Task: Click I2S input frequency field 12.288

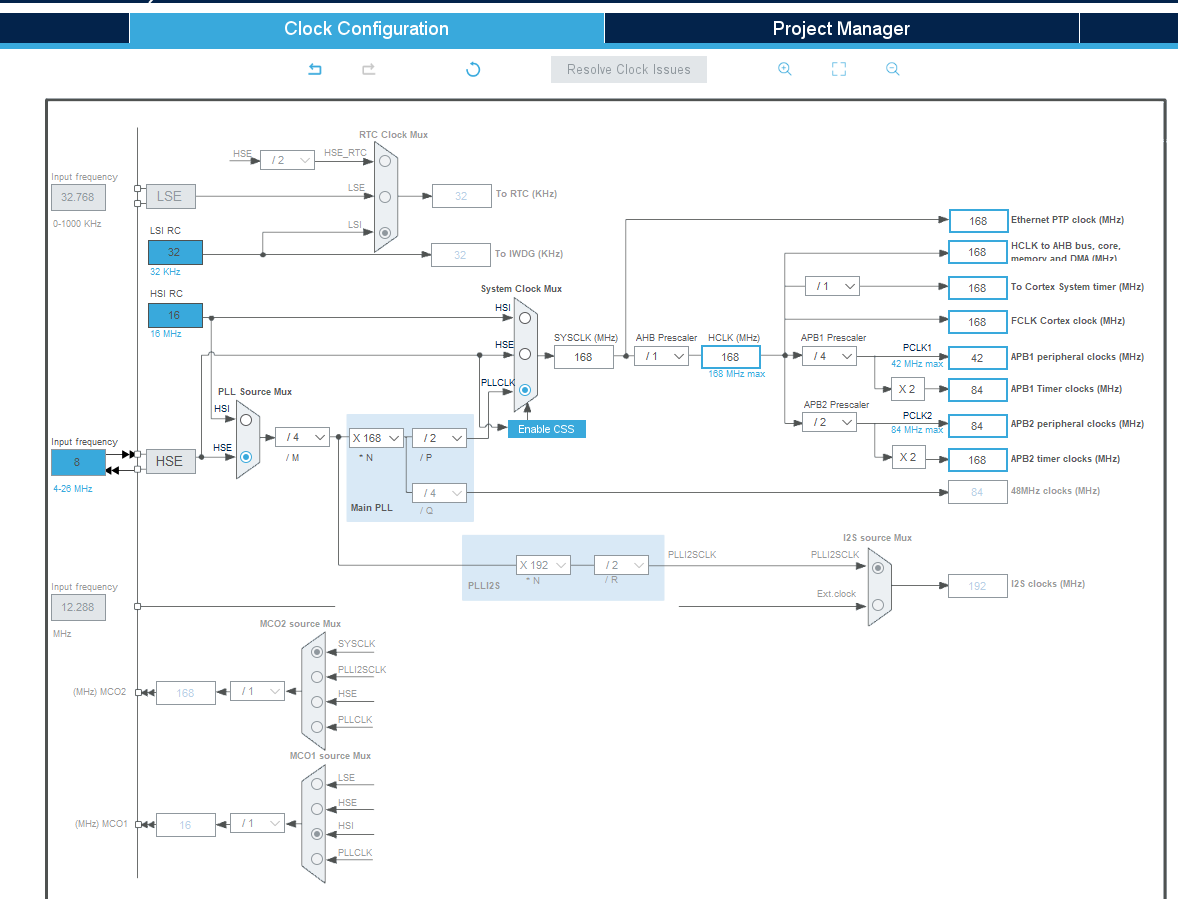Action: [78, 608]
